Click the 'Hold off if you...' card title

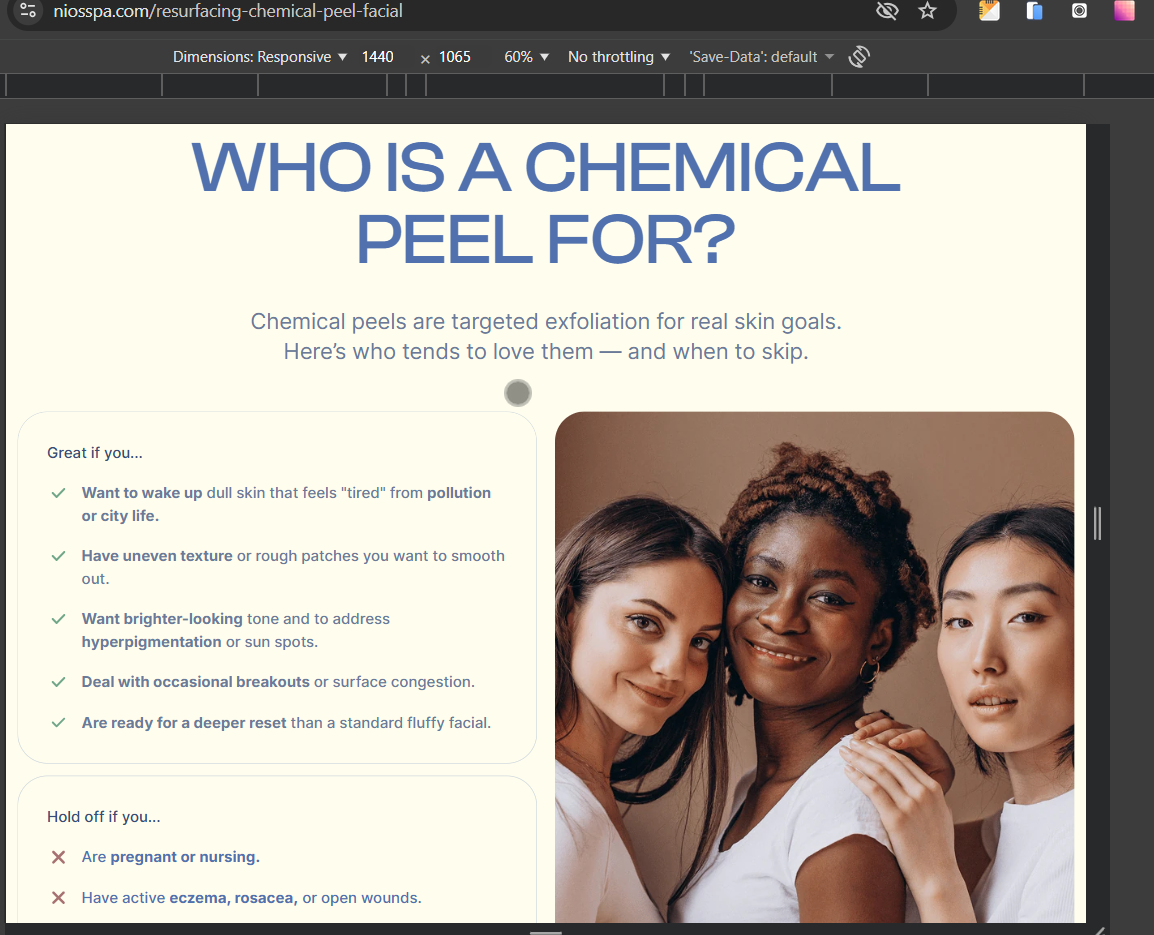[104, 816]
